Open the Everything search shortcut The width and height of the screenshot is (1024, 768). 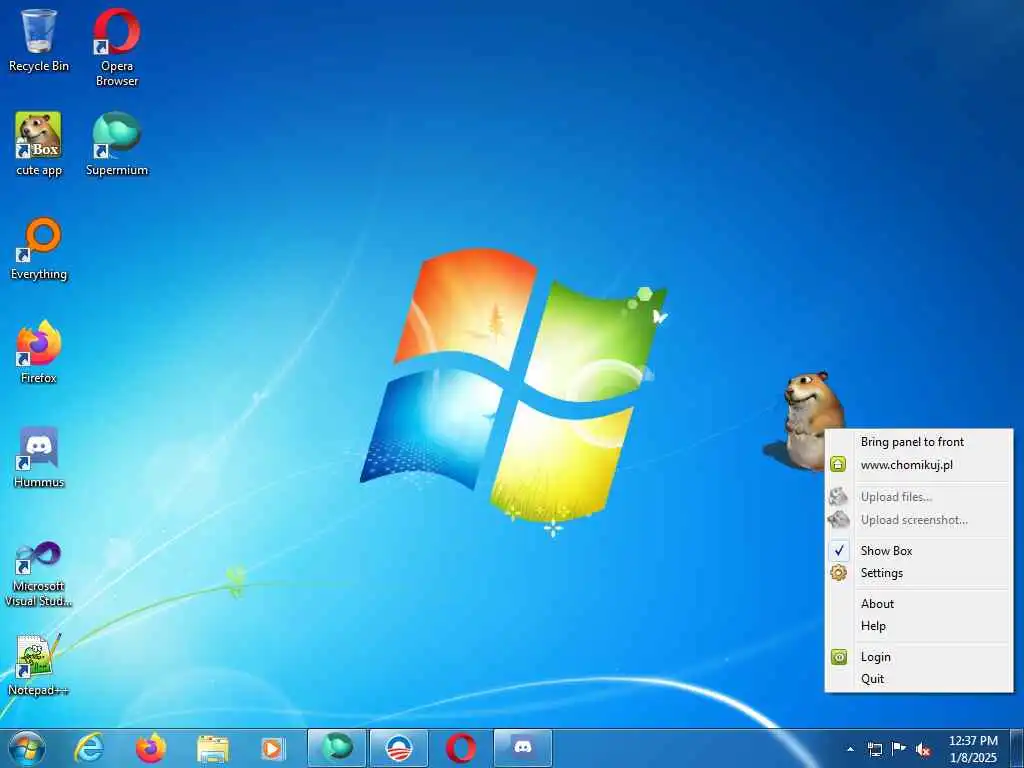[x=39, y=248]
